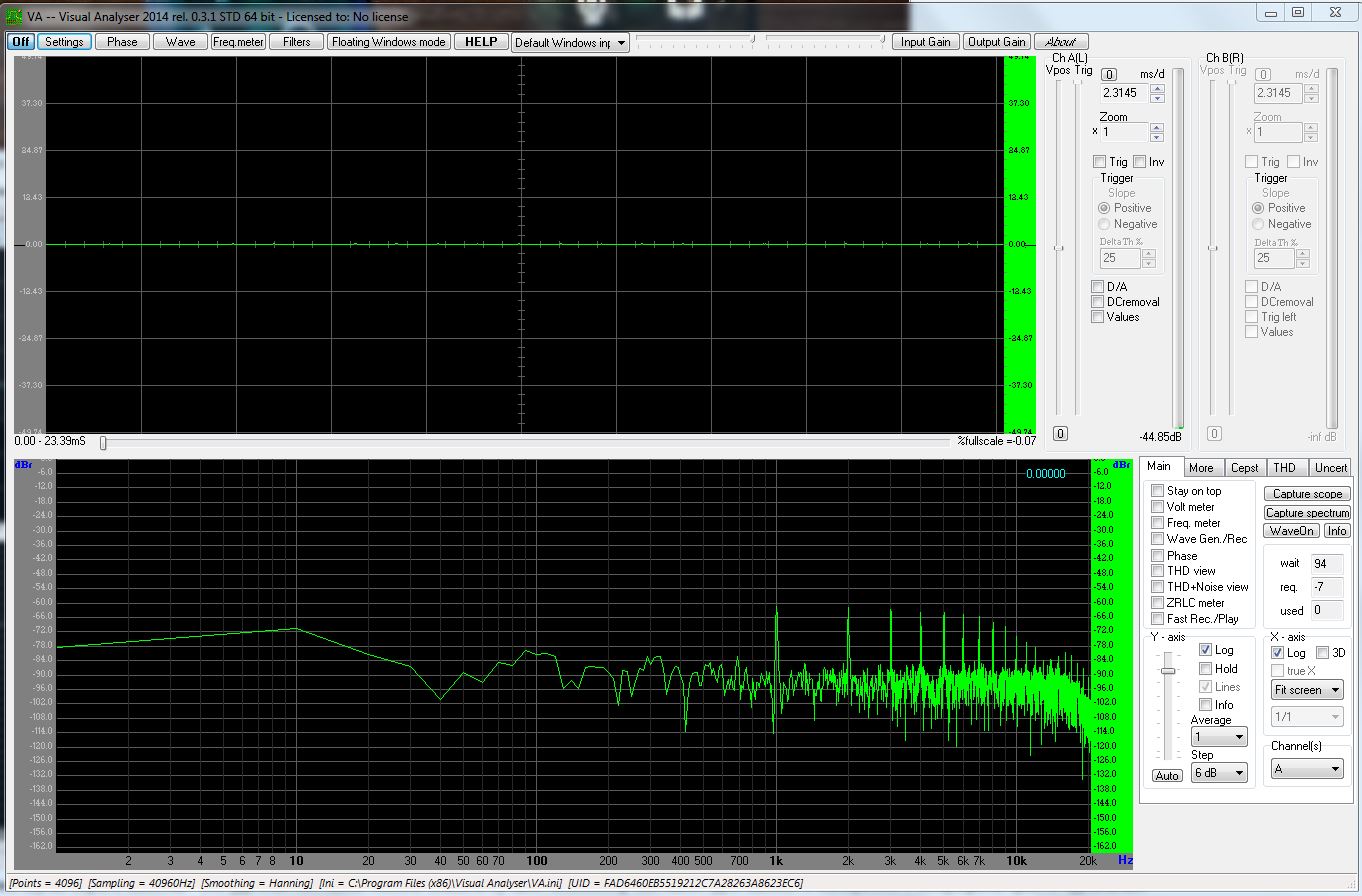The height and width of the screenshot is (896, 1362).
Task: Click the scope time position slider
Action: click(103, 442)
